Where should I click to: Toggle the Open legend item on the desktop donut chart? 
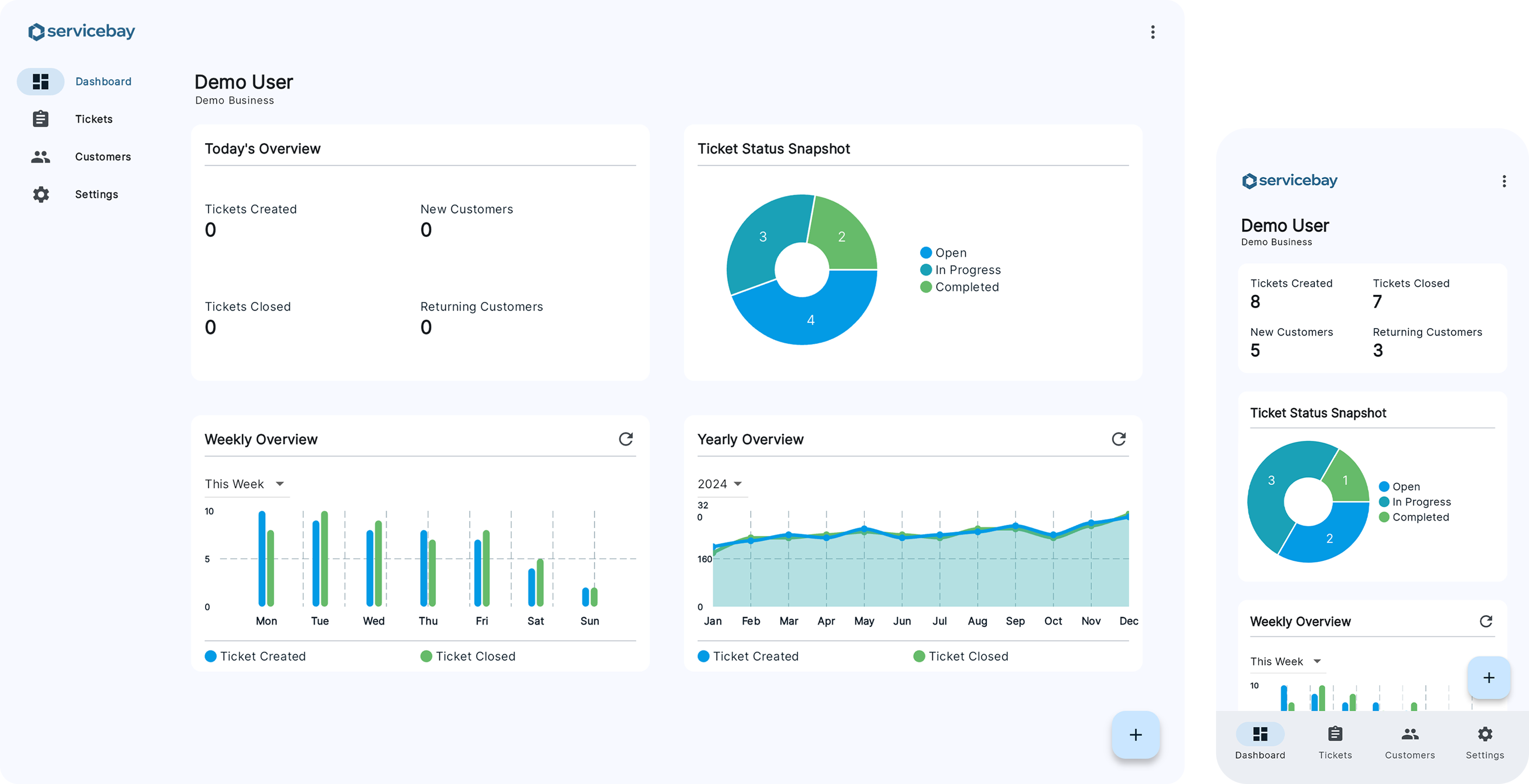943,253
